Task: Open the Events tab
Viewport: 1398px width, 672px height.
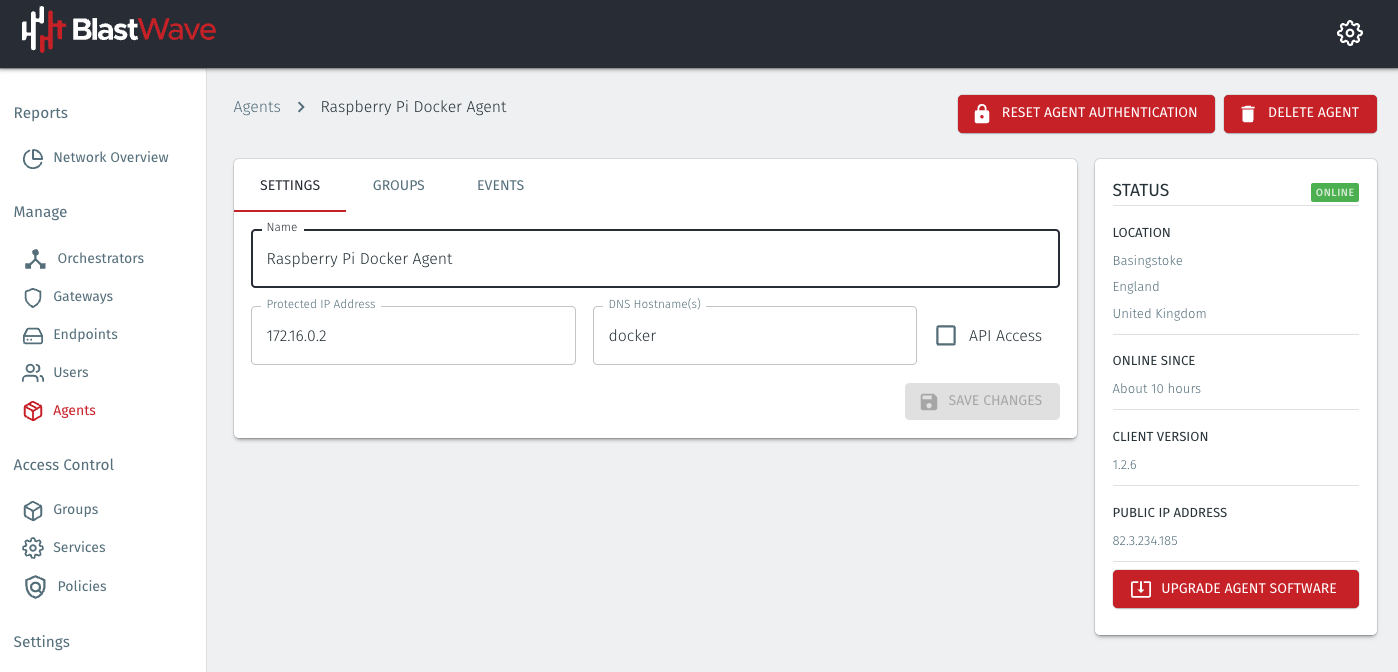Action: pos(500,185)
